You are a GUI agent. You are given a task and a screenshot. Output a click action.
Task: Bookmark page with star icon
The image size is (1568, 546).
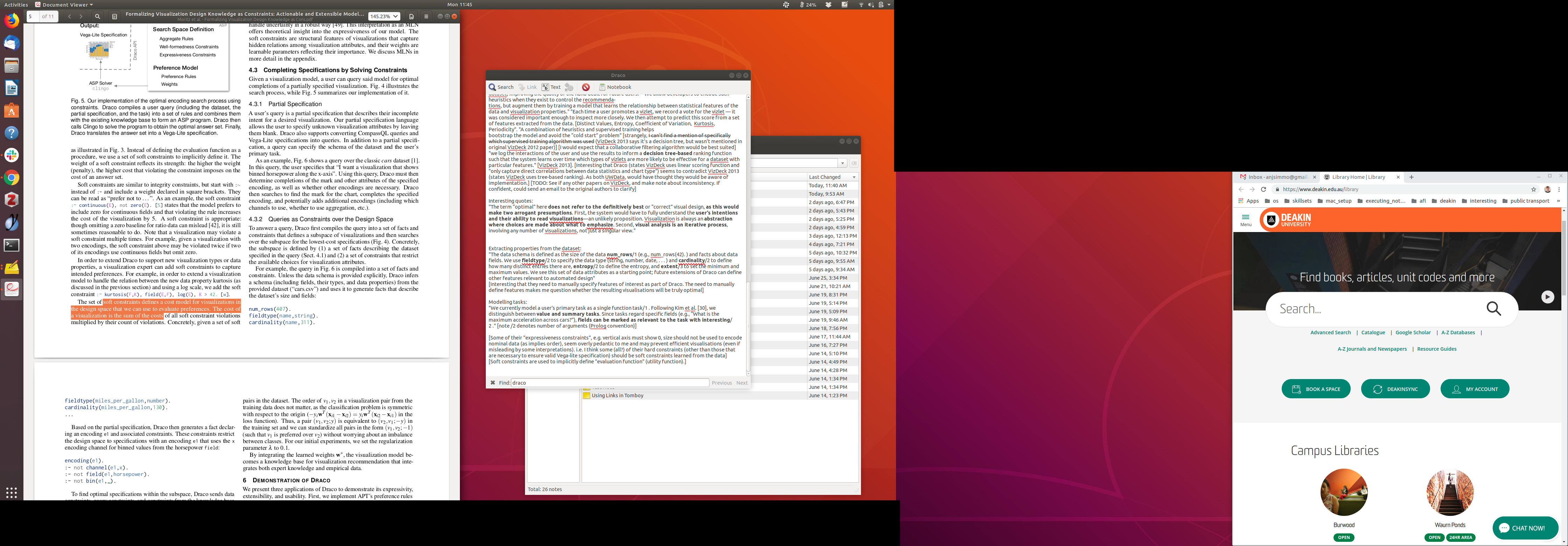coord(1534,189)
